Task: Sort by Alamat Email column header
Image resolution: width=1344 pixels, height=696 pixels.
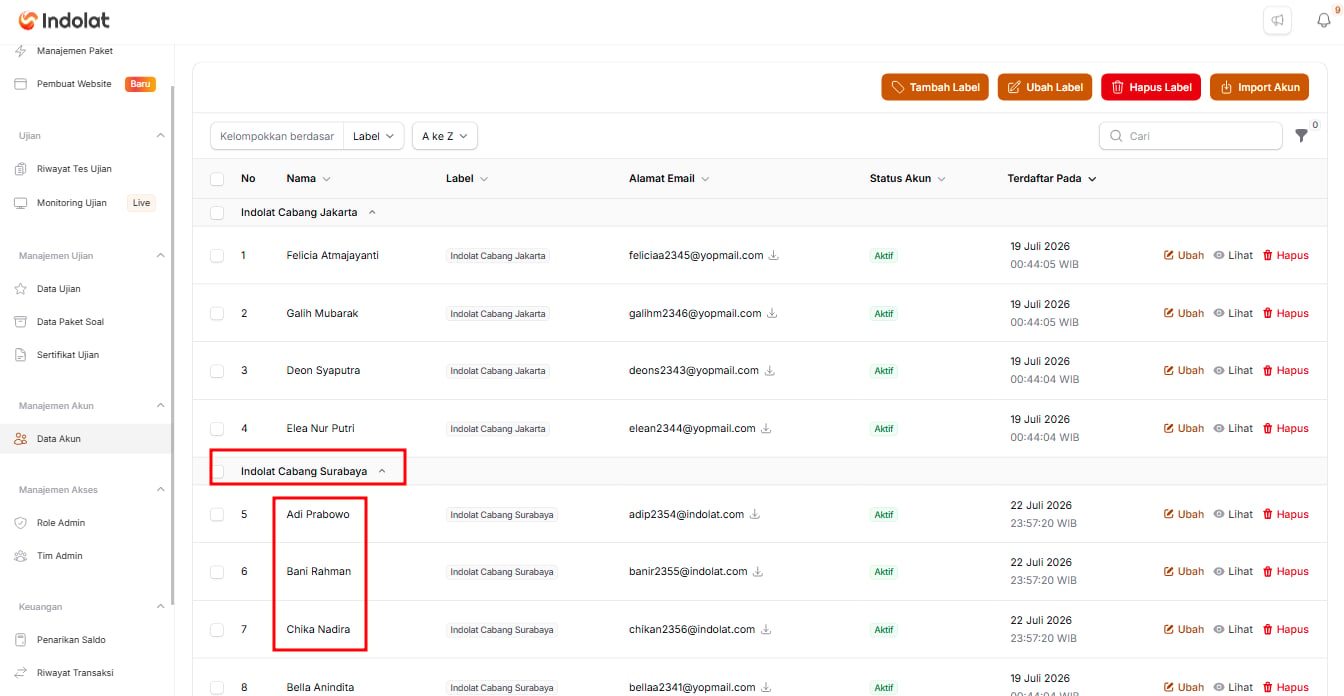Action: [x=669, y=179]
